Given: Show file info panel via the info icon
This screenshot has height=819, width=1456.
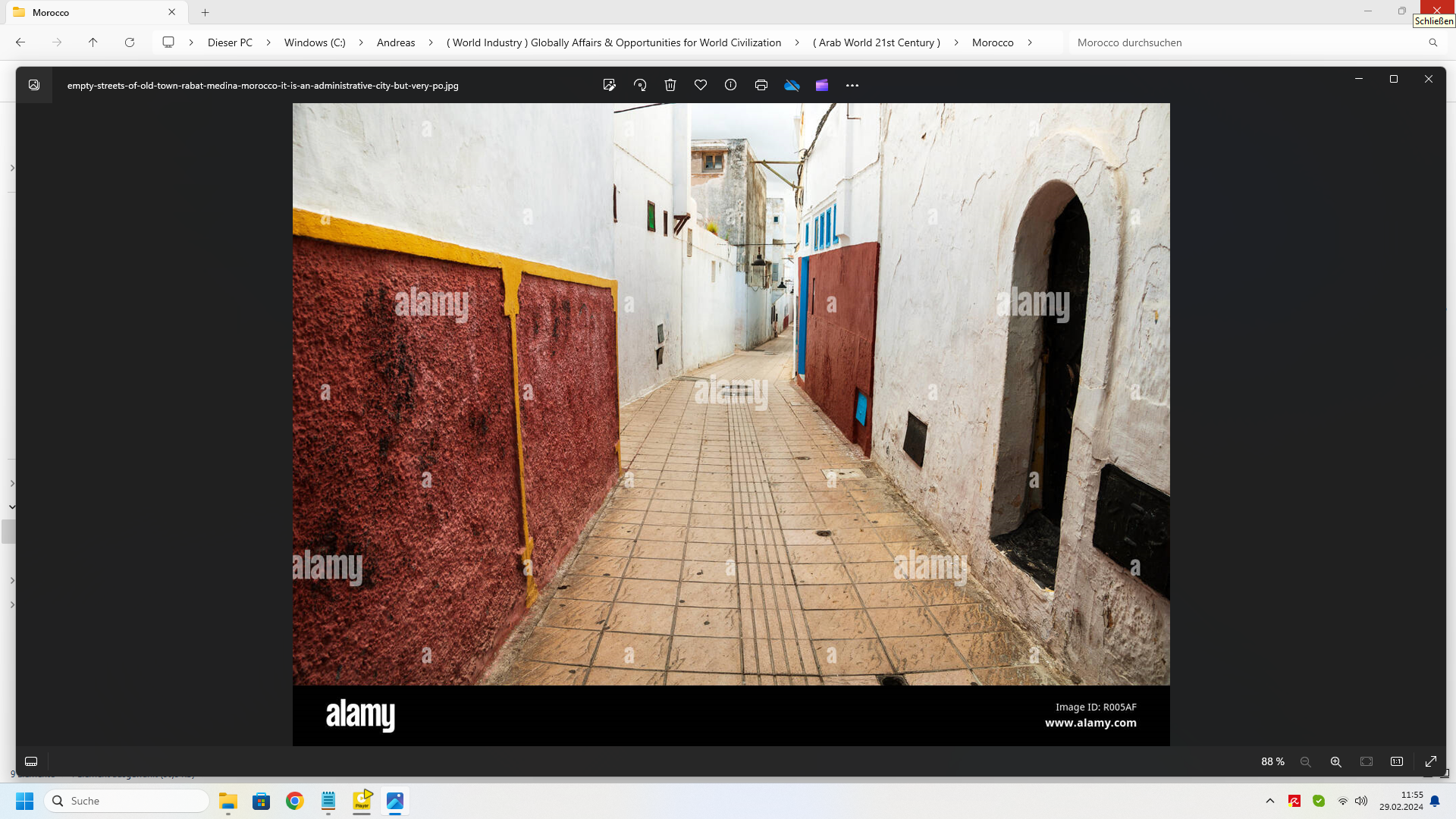Looking at the screenshot, I should click(x=730, y=85).
